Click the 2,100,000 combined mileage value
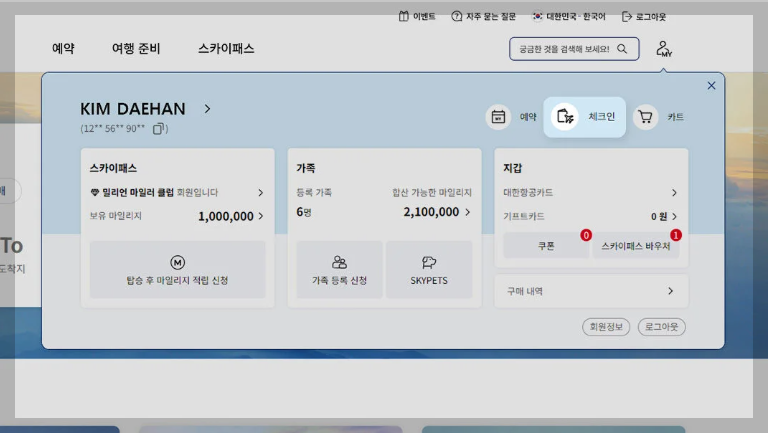 pos(431,212)
